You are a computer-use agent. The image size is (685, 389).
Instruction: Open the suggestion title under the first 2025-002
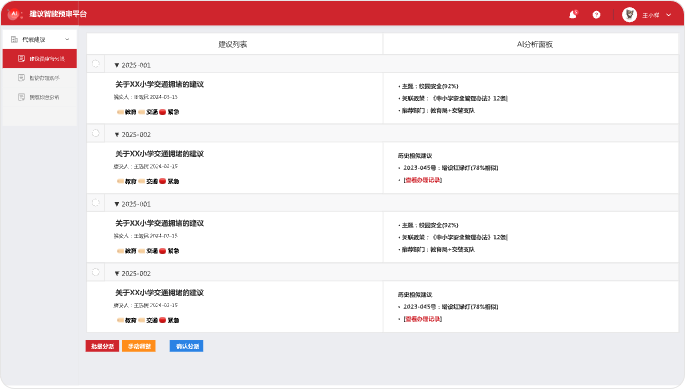[x=159, y=154]
